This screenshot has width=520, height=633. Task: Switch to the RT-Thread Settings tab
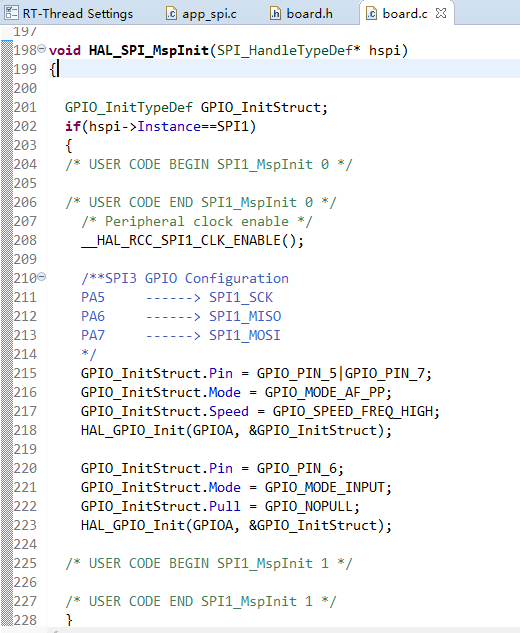(x=69, y=13)
